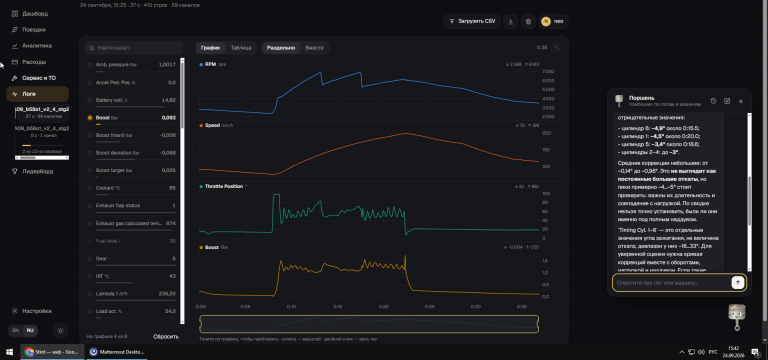
Task: Expand the chart to fullscreen
Action: click(x=557, y=48)
